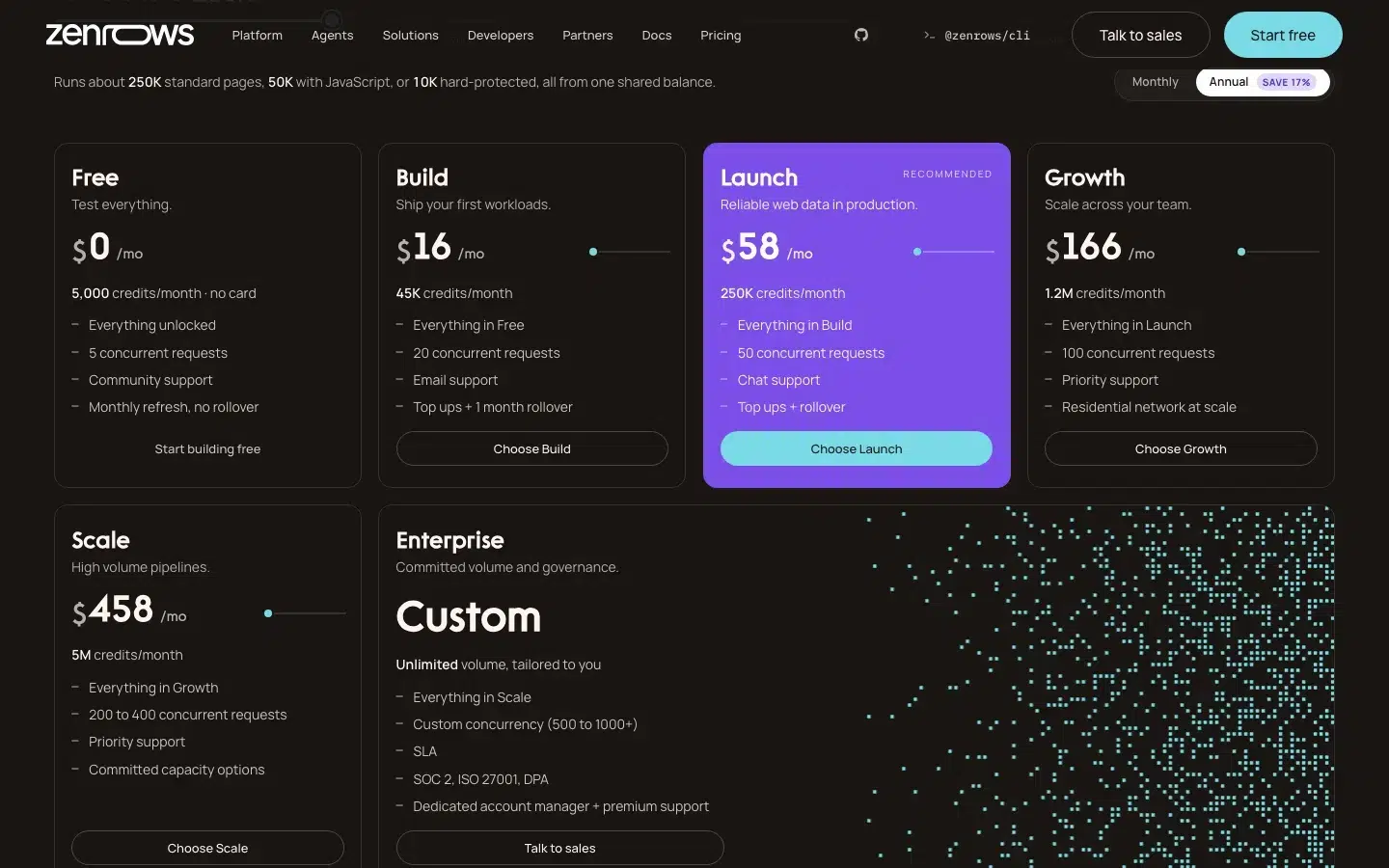Open the ZenRows logo homepage

pos(120,35)
